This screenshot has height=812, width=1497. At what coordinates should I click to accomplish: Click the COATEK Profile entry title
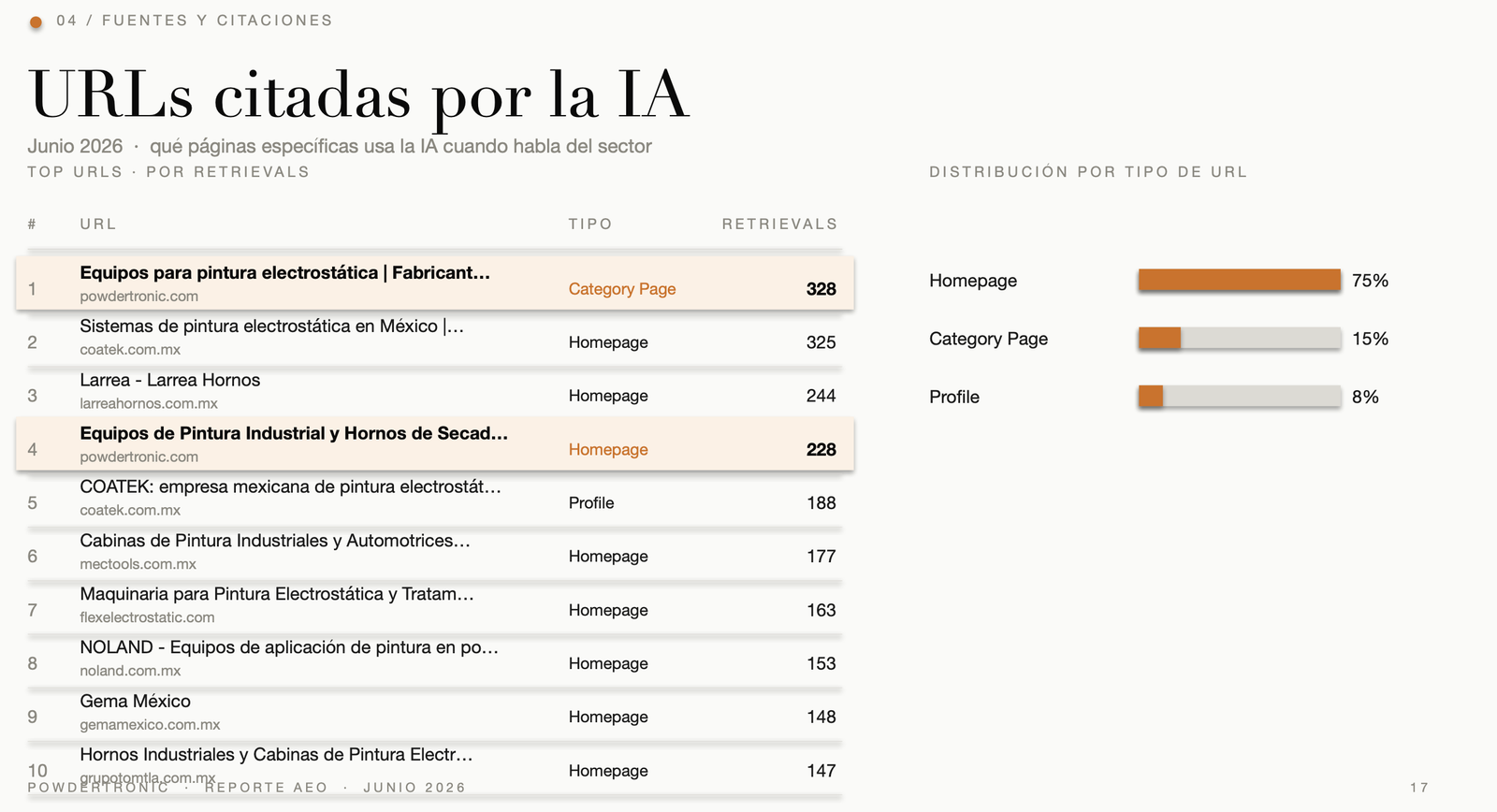(291, 486)
